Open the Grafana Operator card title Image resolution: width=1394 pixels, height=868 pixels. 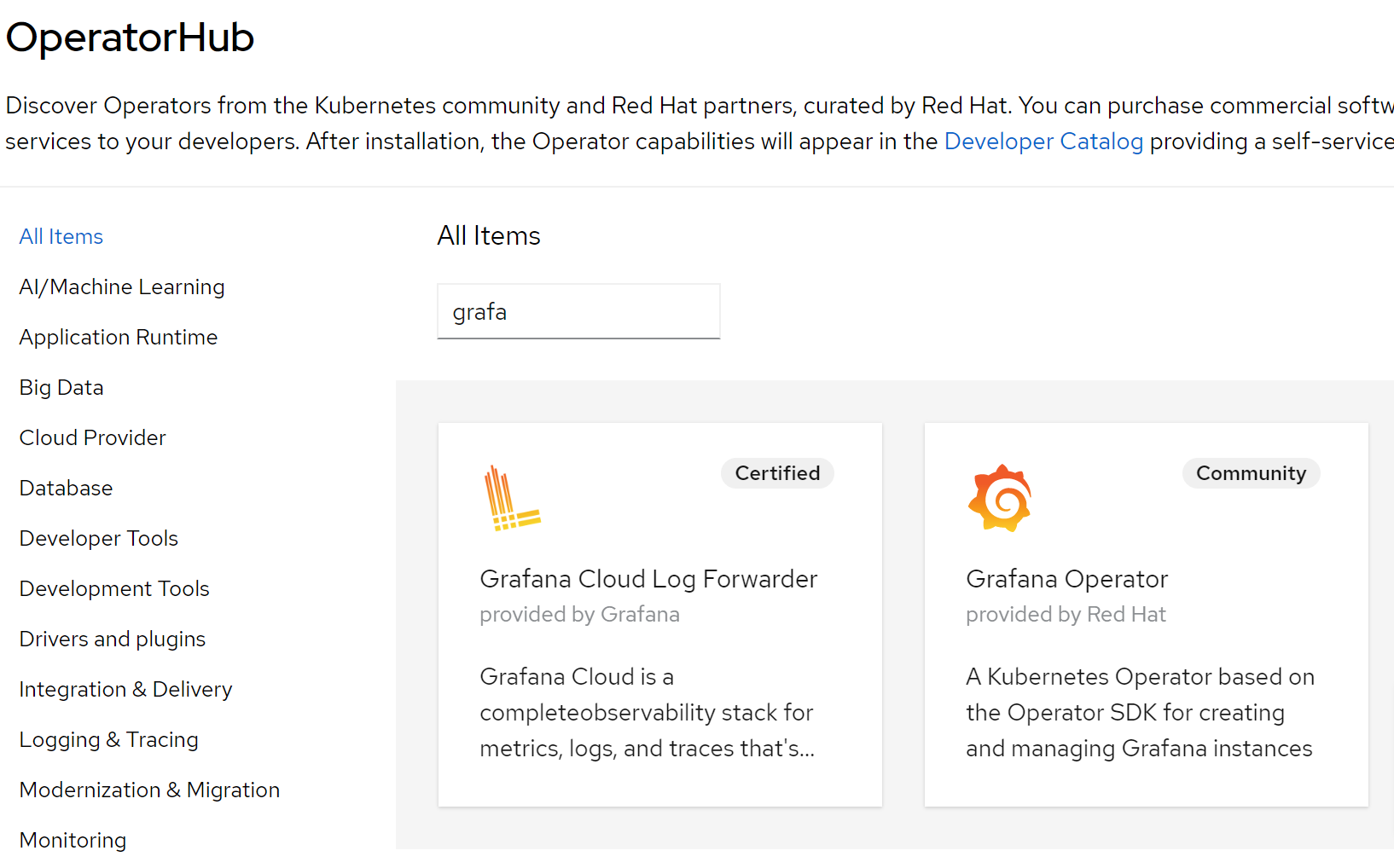pyautogui.click(x=1066, y=580)
